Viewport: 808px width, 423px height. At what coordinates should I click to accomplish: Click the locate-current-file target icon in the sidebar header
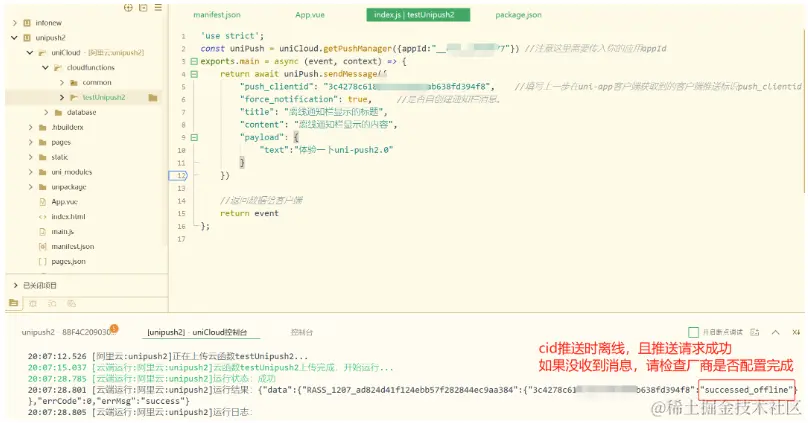[128, 8]
